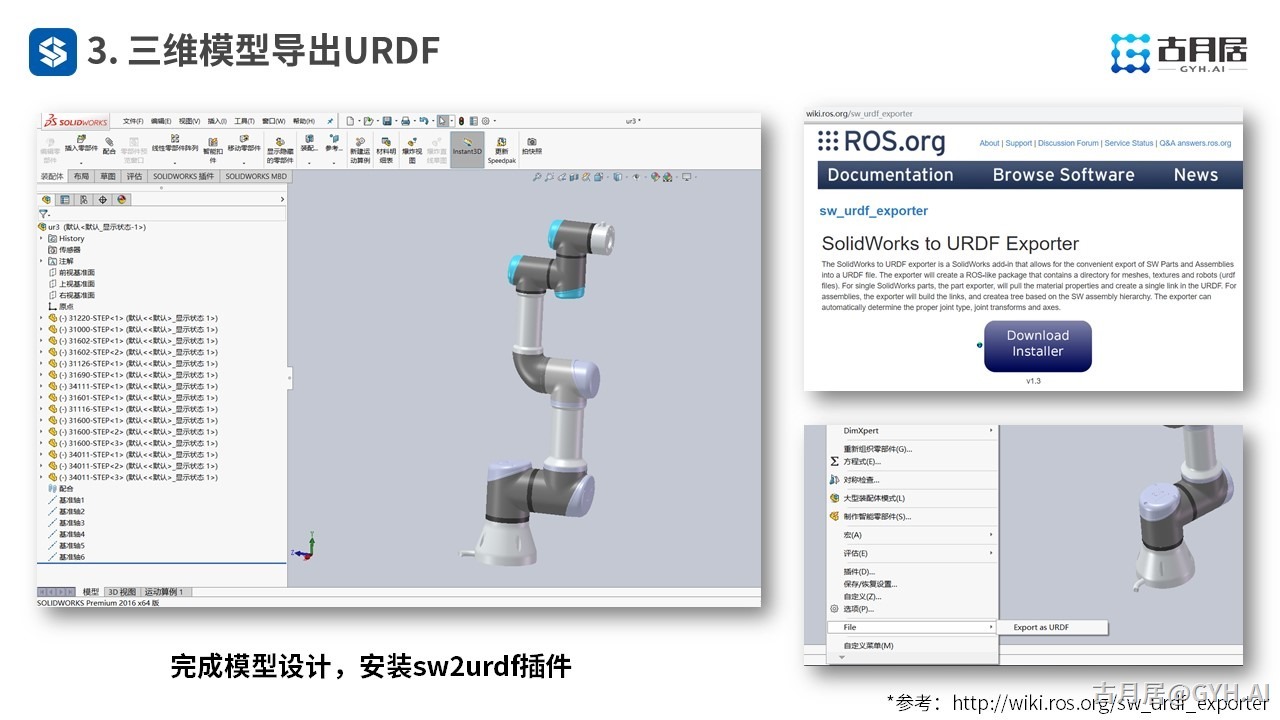
Task: Click the Insert Components (插入零部件) icon
Action: click(x=81, y=140)
